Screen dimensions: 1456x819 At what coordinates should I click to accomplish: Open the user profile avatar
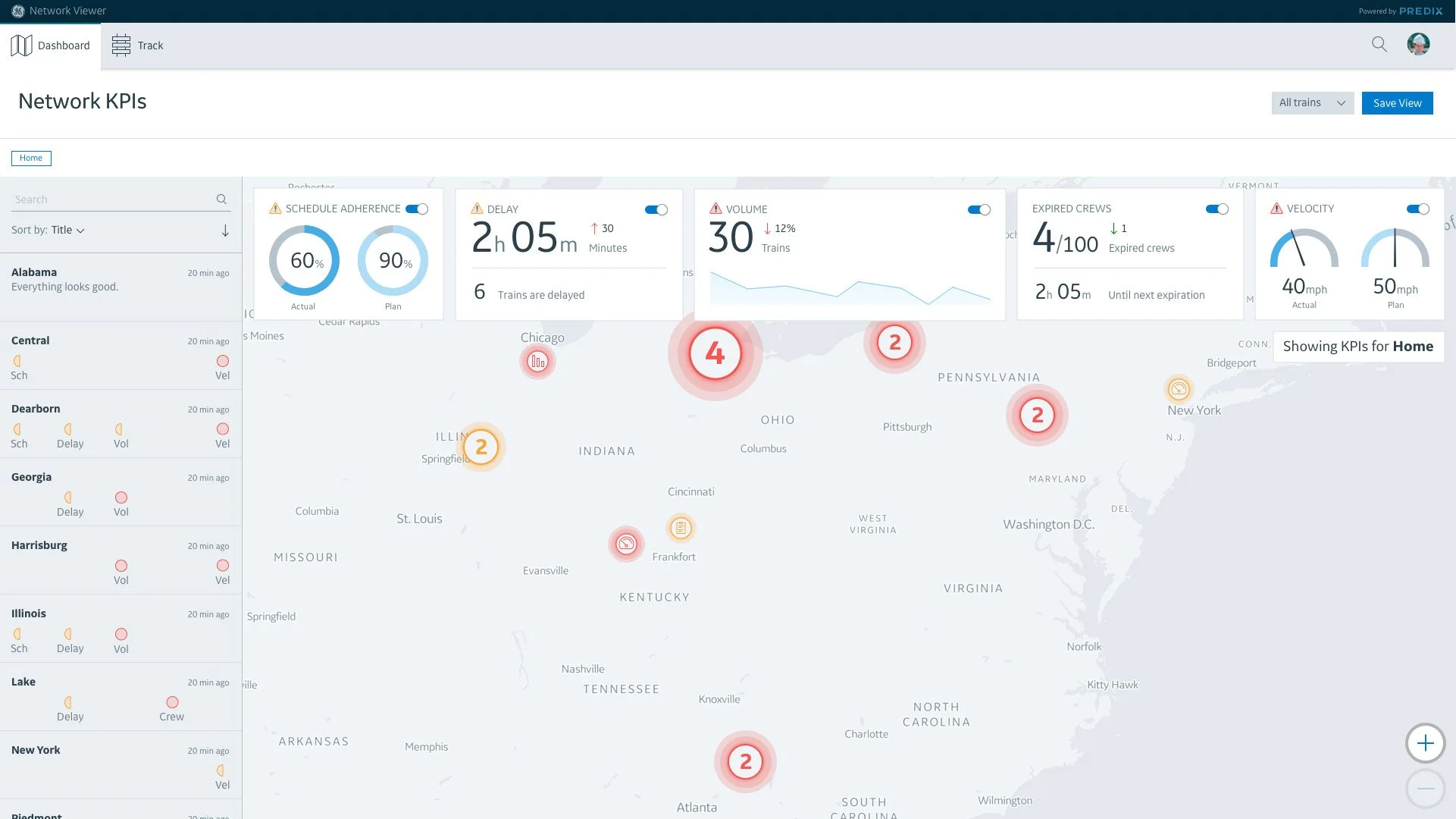tap(1418, 45)
